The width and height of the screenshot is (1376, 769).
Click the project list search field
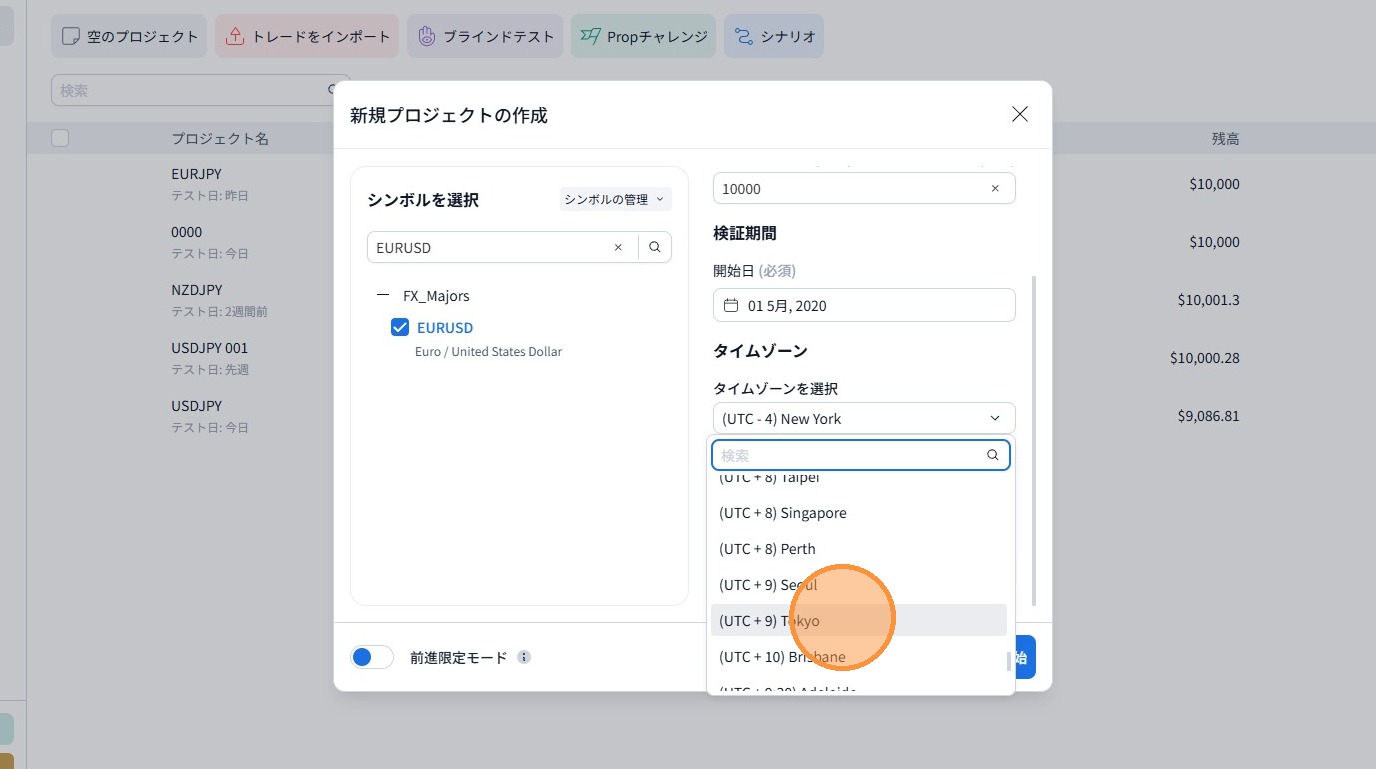pos(190,90)
